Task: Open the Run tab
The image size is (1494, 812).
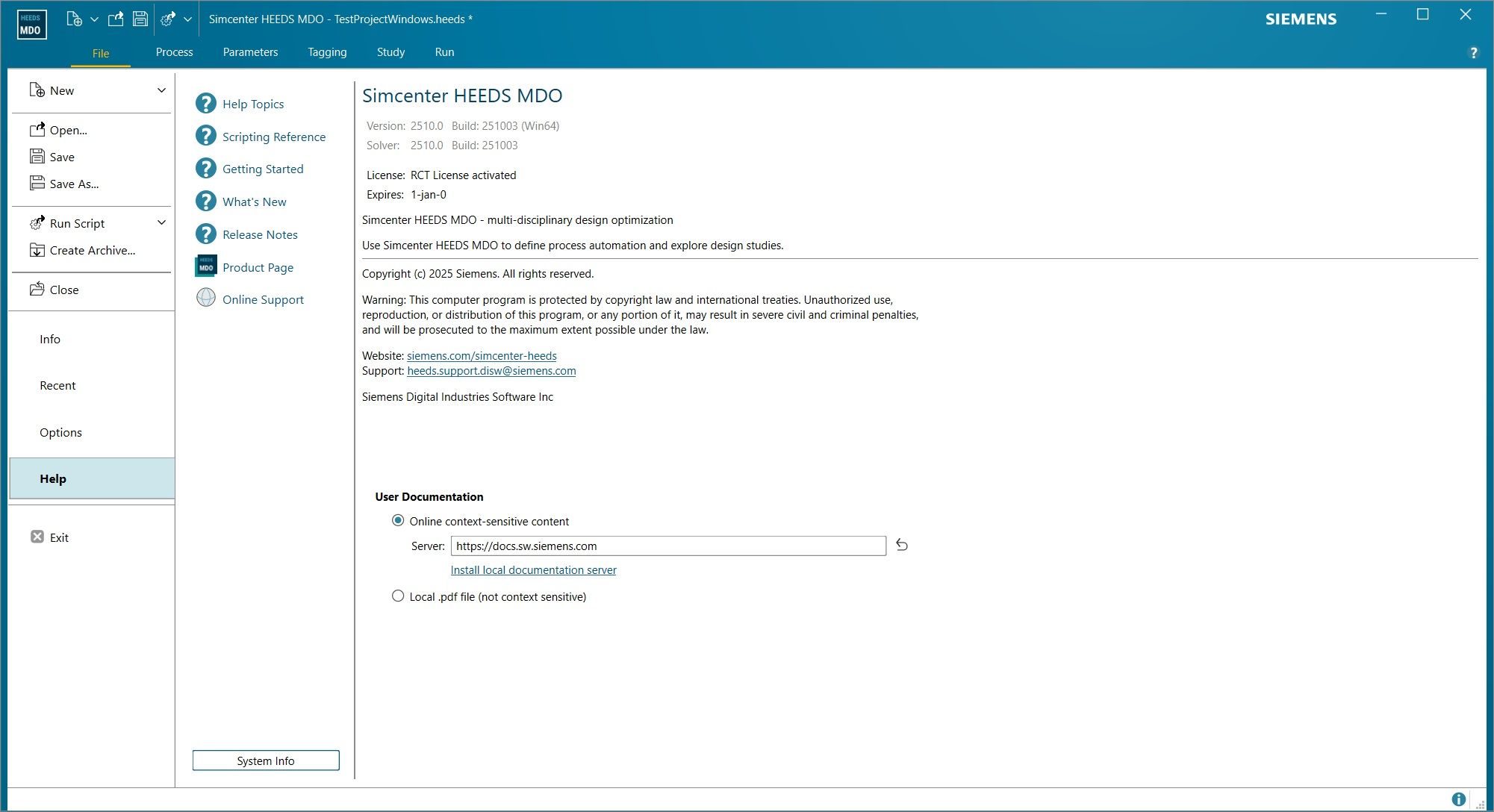Action: pos(444,52)
